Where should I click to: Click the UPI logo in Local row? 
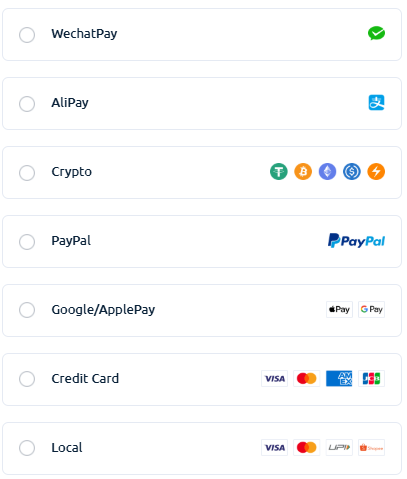point(339,447)
